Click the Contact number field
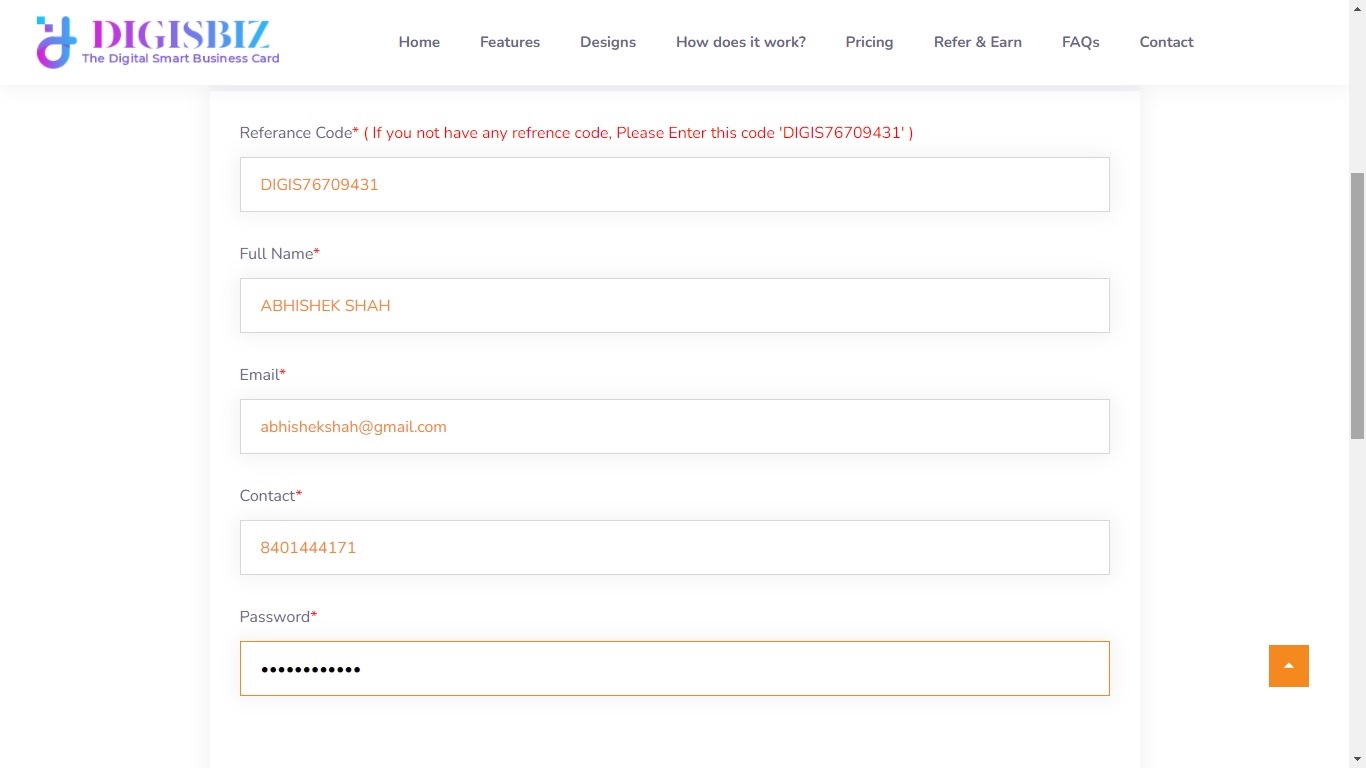This screenshot has height=768, width=1366. pyautogui.click(x=674, y=548)
